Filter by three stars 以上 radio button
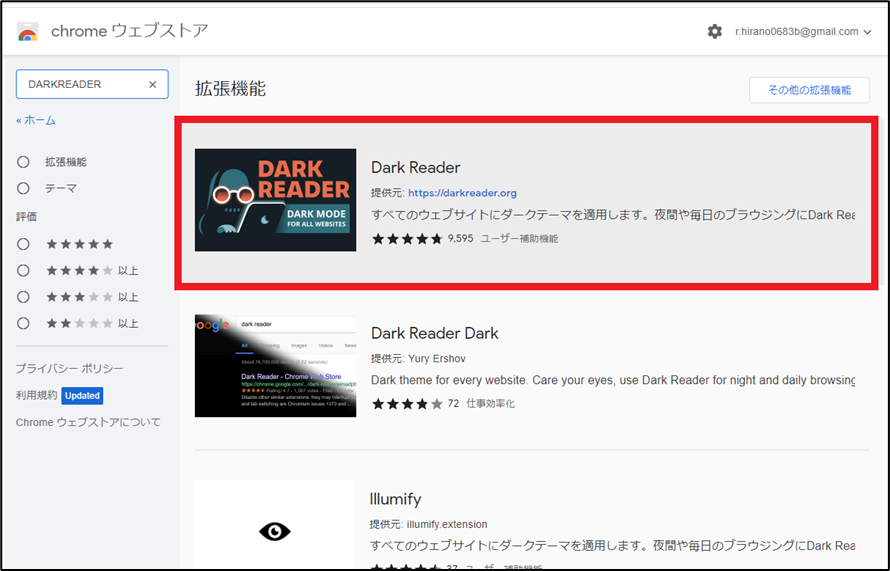890x571 pixels. tap(23, 297)
